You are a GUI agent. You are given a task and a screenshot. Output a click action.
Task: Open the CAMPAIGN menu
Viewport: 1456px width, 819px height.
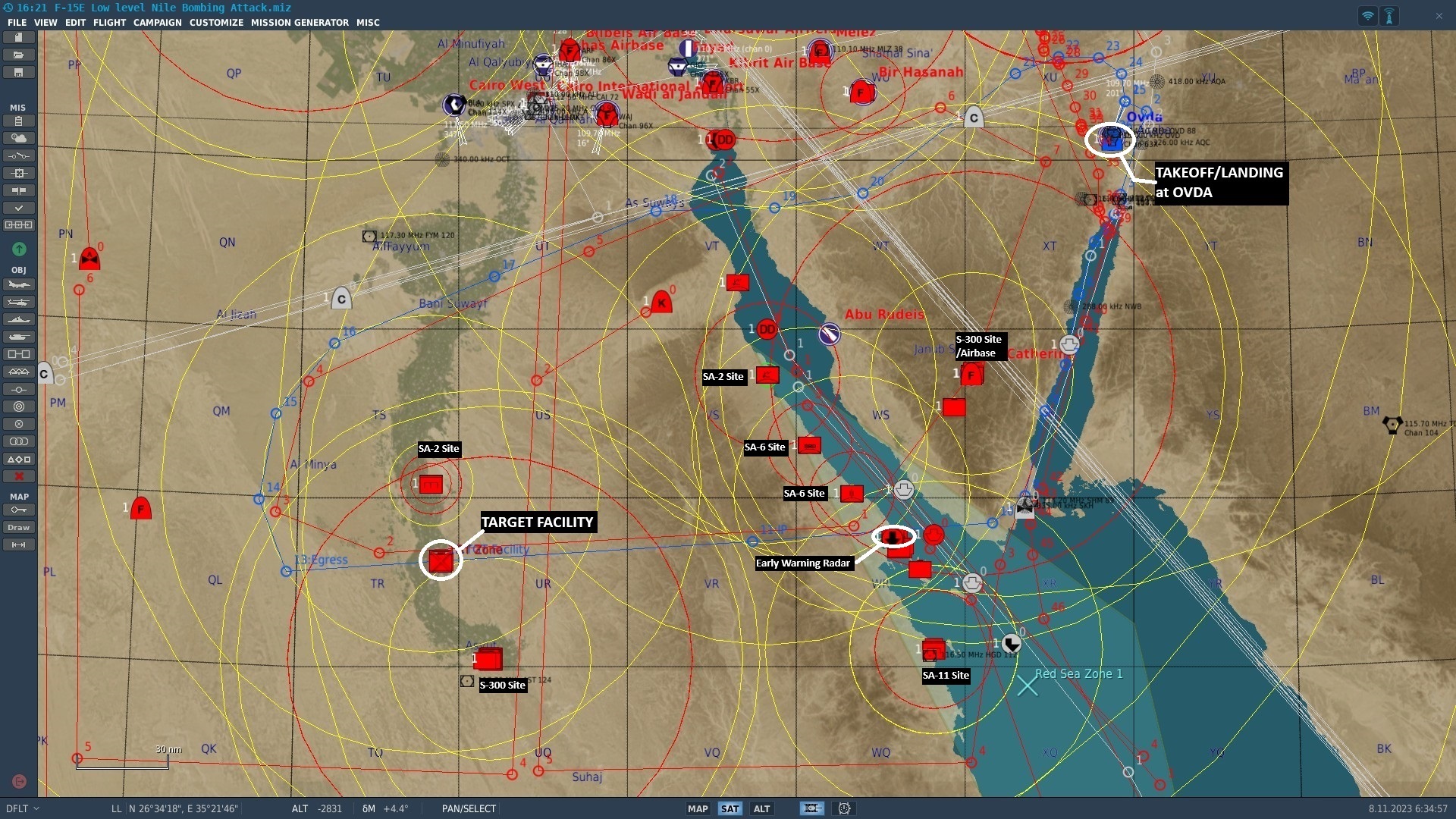click(x=157, y=22)
